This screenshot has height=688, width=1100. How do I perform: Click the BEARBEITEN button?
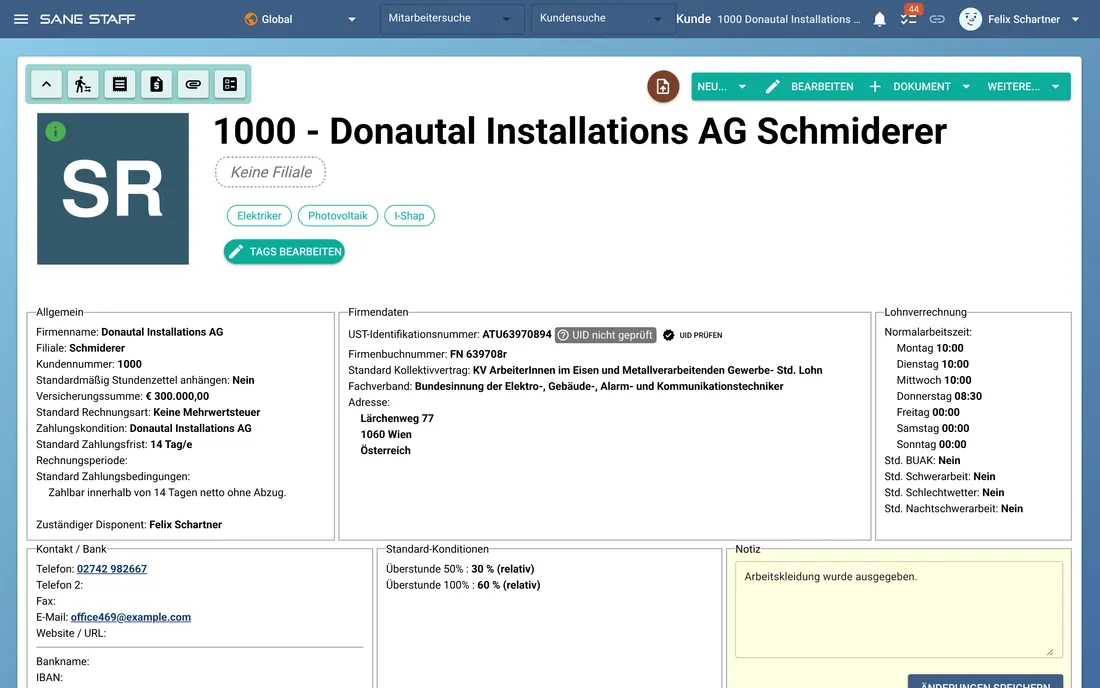click(x=809, y=86)
